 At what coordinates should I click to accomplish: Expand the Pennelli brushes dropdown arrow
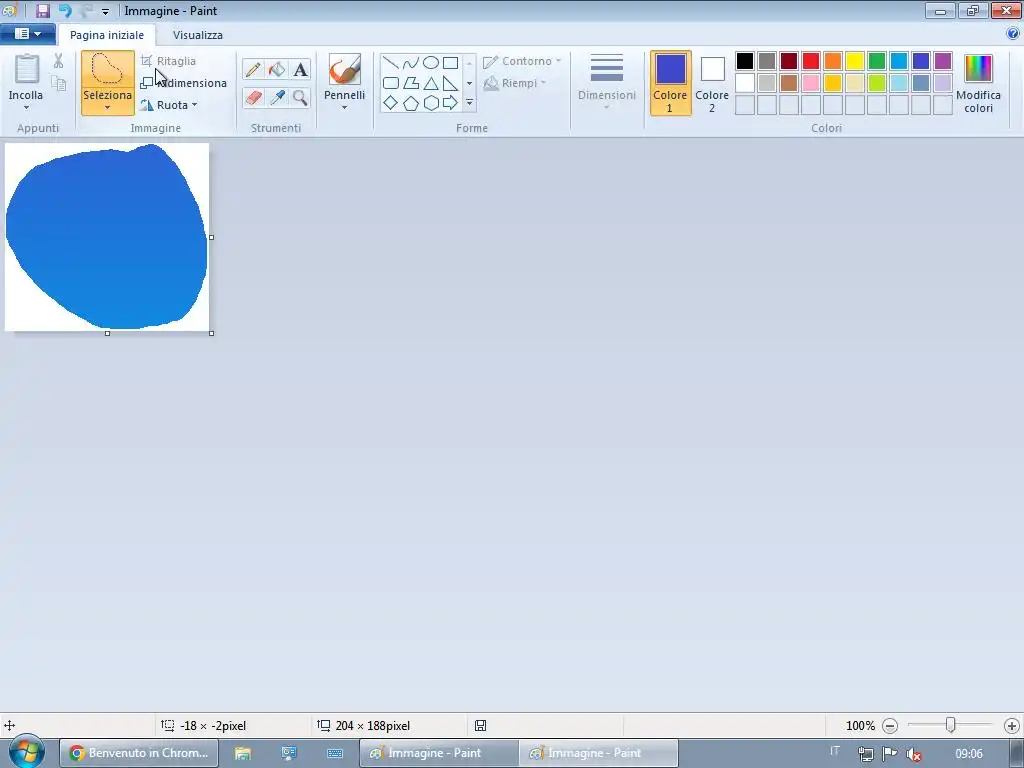tap(344, 108)
